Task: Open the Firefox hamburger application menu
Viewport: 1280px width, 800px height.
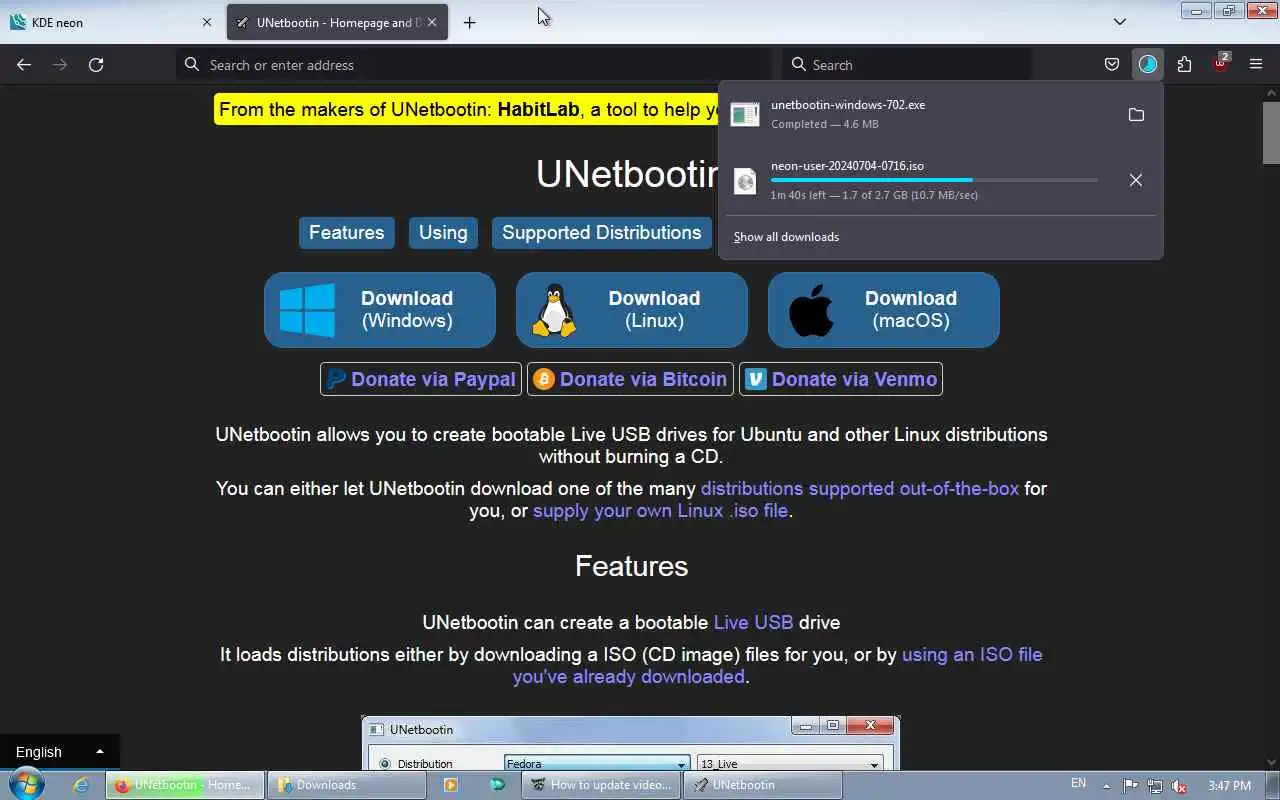Action: click(1256, 65)
